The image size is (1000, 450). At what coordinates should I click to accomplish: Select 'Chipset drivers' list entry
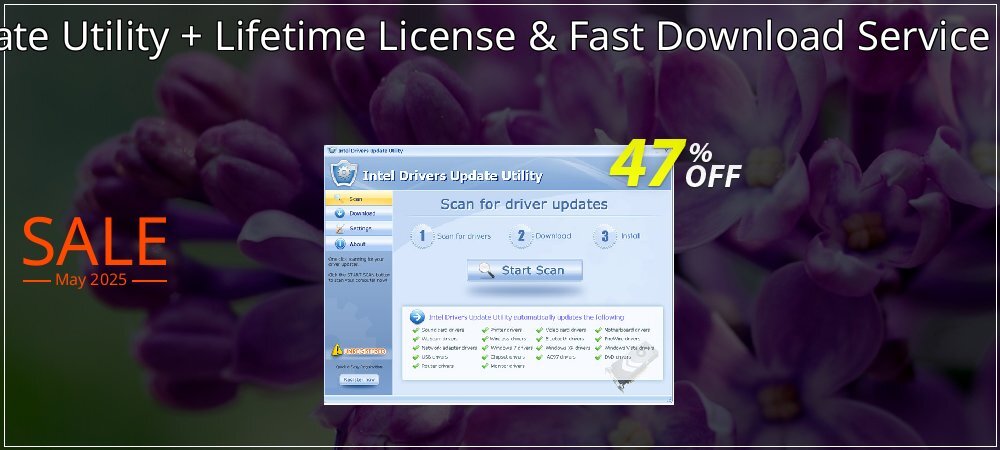pos(503,357)
